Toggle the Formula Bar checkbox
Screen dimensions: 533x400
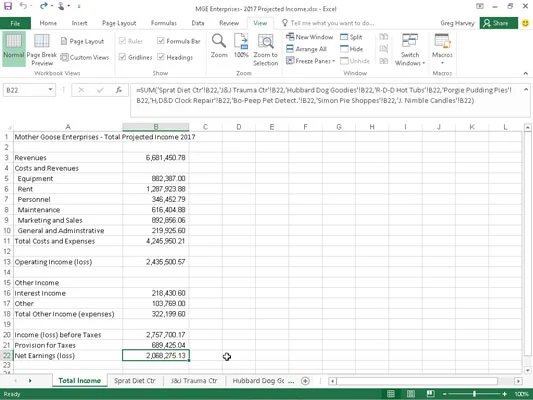tap(161, 41)
